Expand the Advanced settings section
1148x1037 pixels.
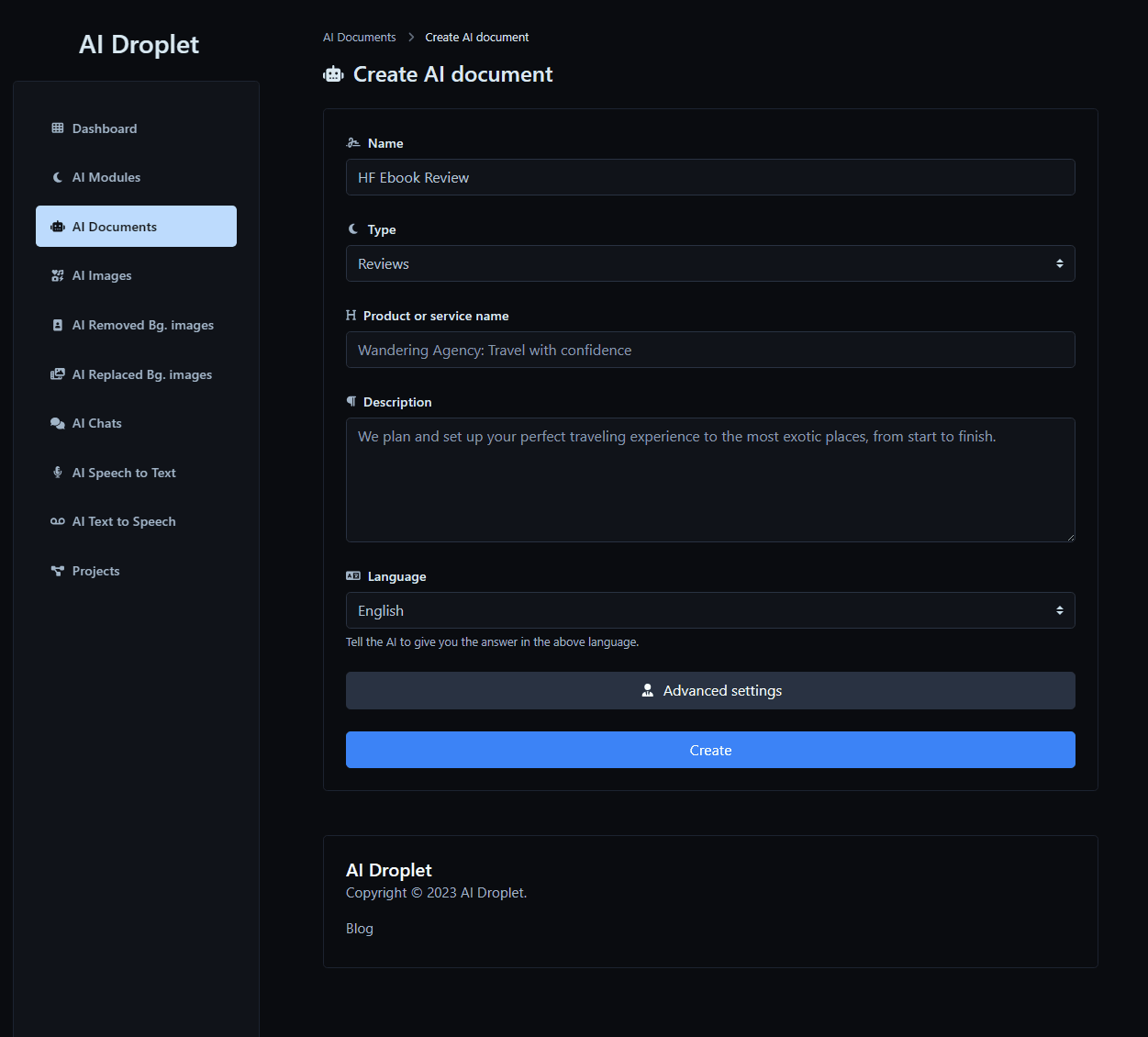coord(710,690)
